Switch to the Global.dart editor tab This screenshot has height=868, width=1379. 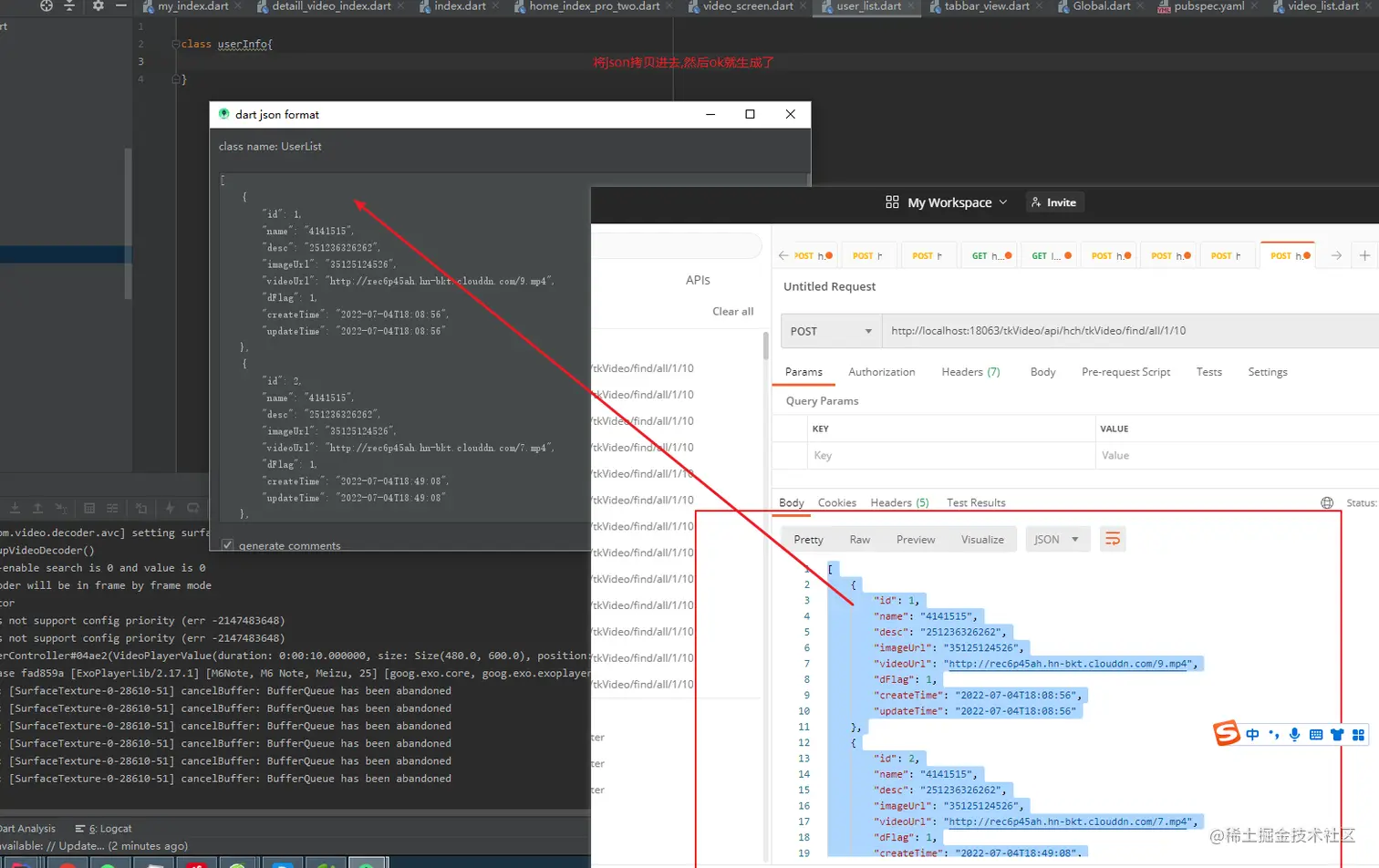pos(1102,6)
